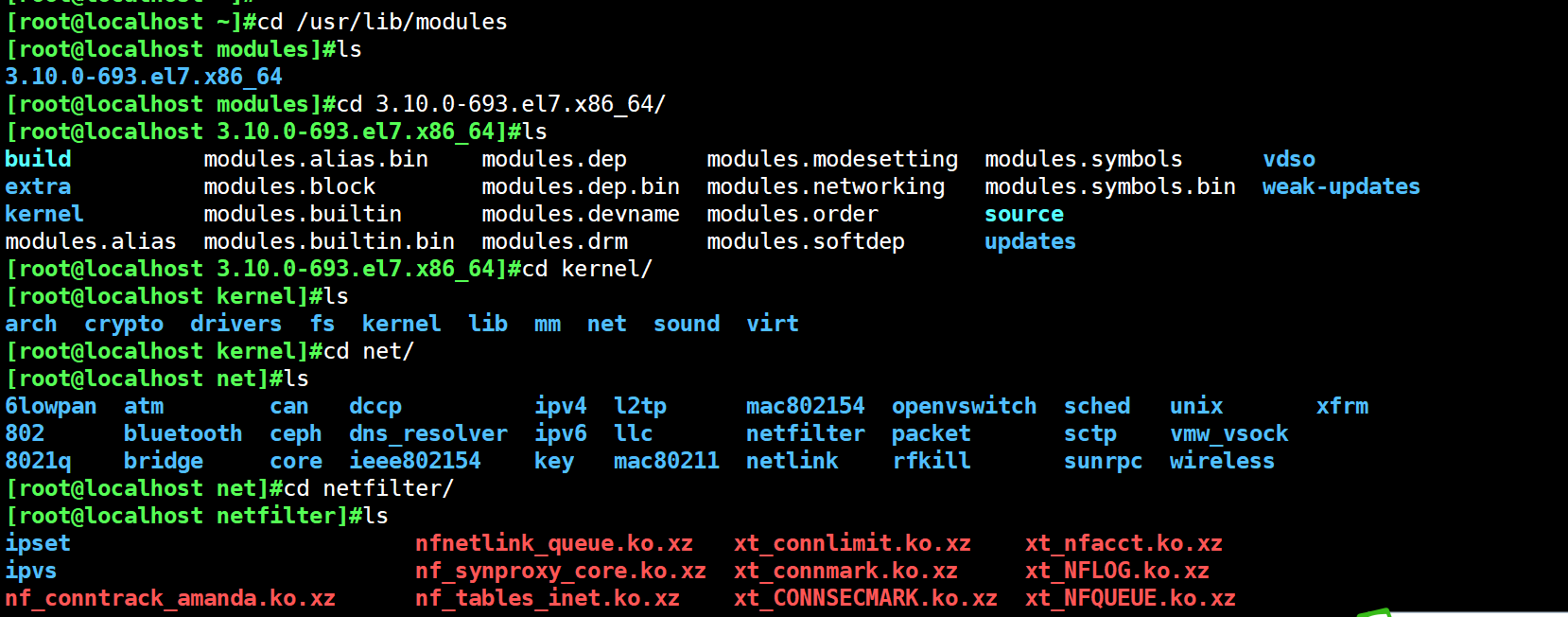Click the drivers directory name

click(235, 324)
